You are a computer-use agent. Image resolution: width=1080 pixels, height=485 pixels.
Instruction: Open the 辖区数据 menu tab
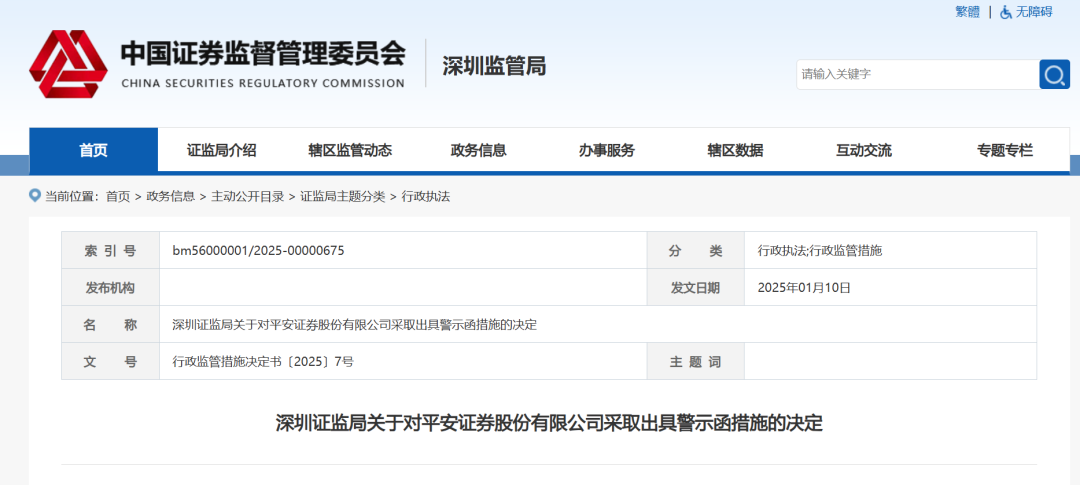coord(735,150)
